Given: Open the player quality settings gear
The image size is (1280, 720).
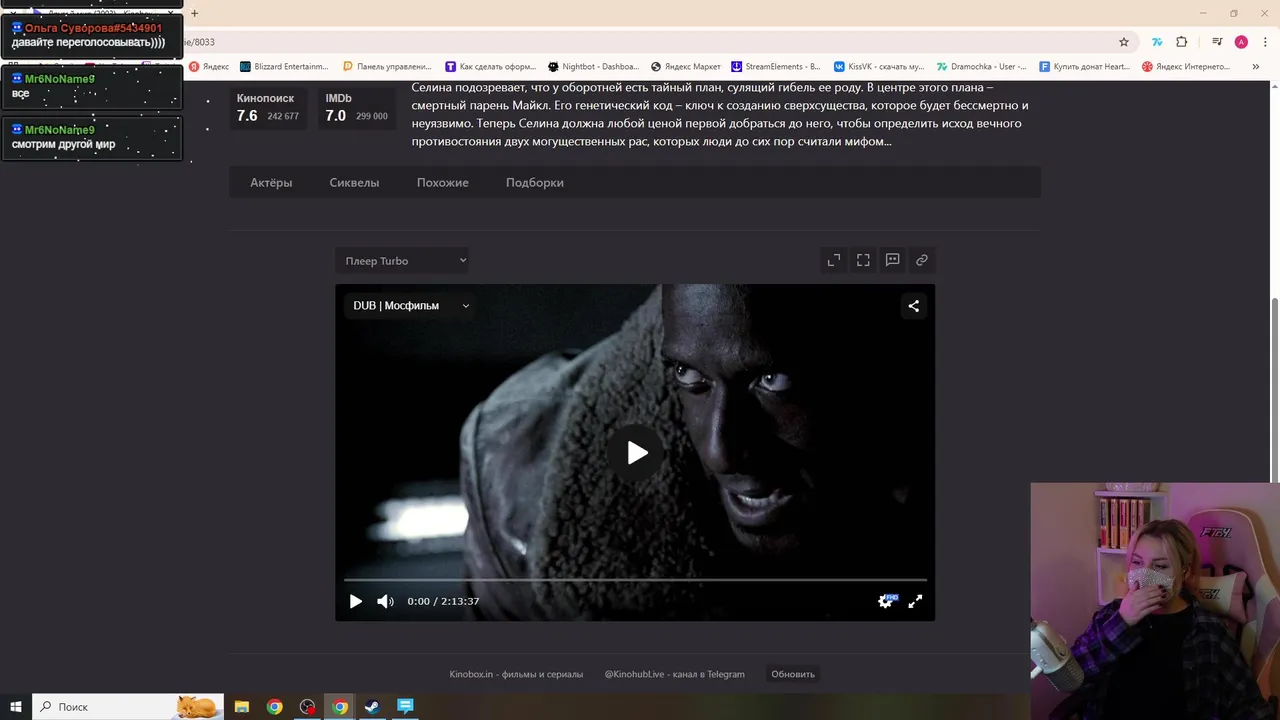Looking at the screenshot, I should click(x=886, y=601).
